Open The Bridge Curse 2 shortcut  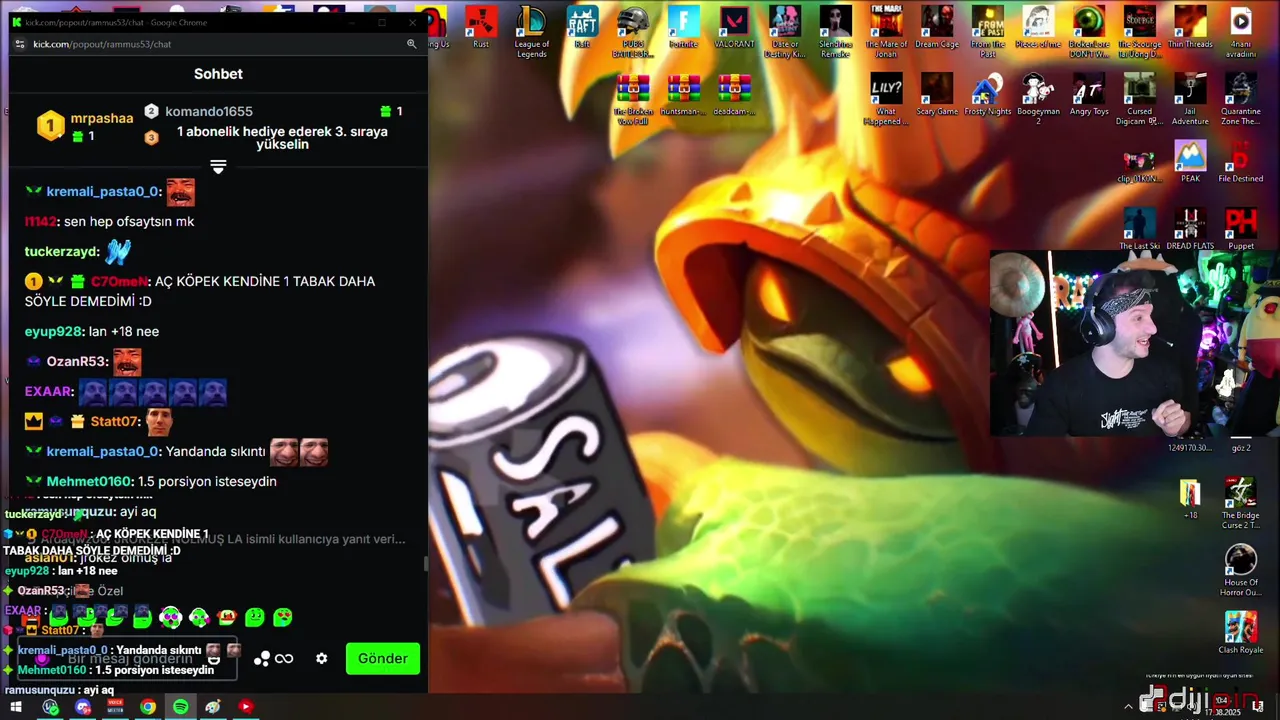click(x=1241, y=503)
